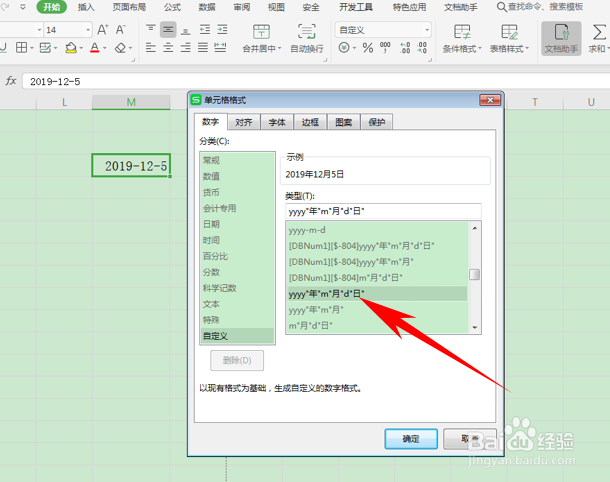This screenshot has height=482, width=610.
Task: Click the increase indent icon
Action: pos(222,30)
